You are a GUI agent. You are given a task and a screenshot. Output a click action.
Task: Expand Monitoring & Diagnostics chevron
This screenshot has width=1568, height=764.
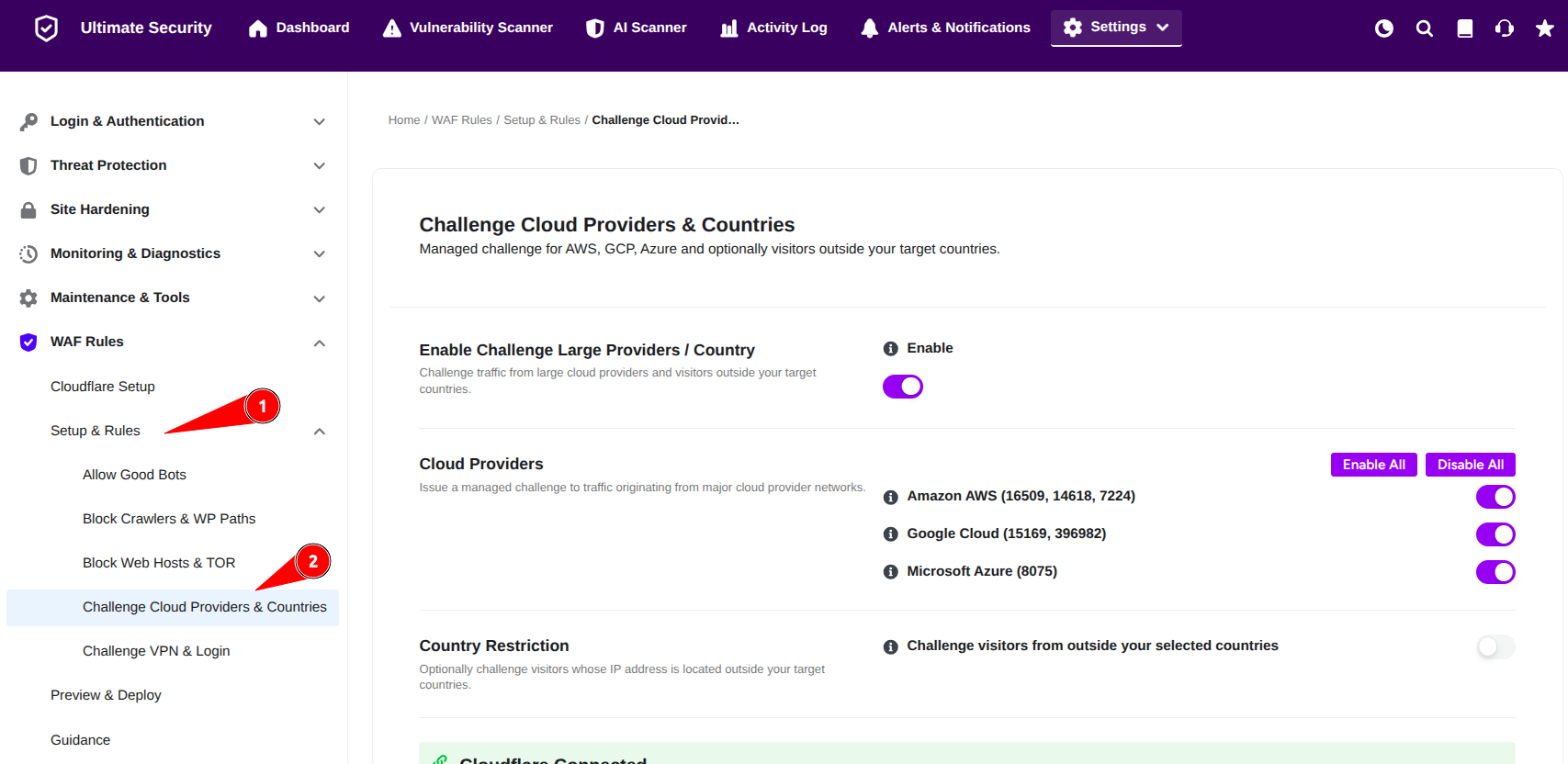click(320, 253)
